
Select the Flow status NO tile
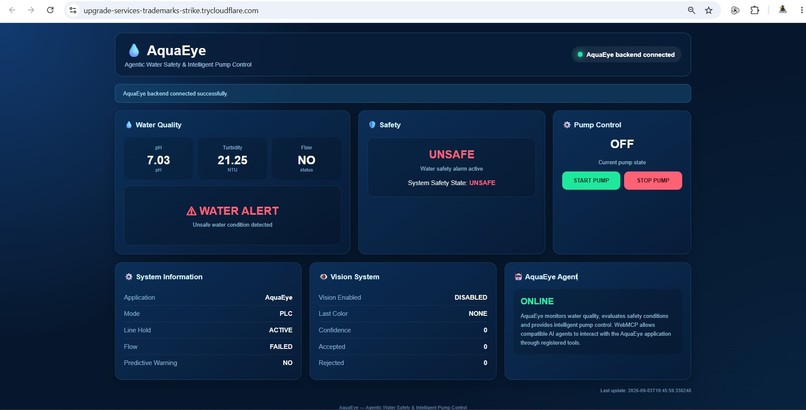tap(306, 159)
